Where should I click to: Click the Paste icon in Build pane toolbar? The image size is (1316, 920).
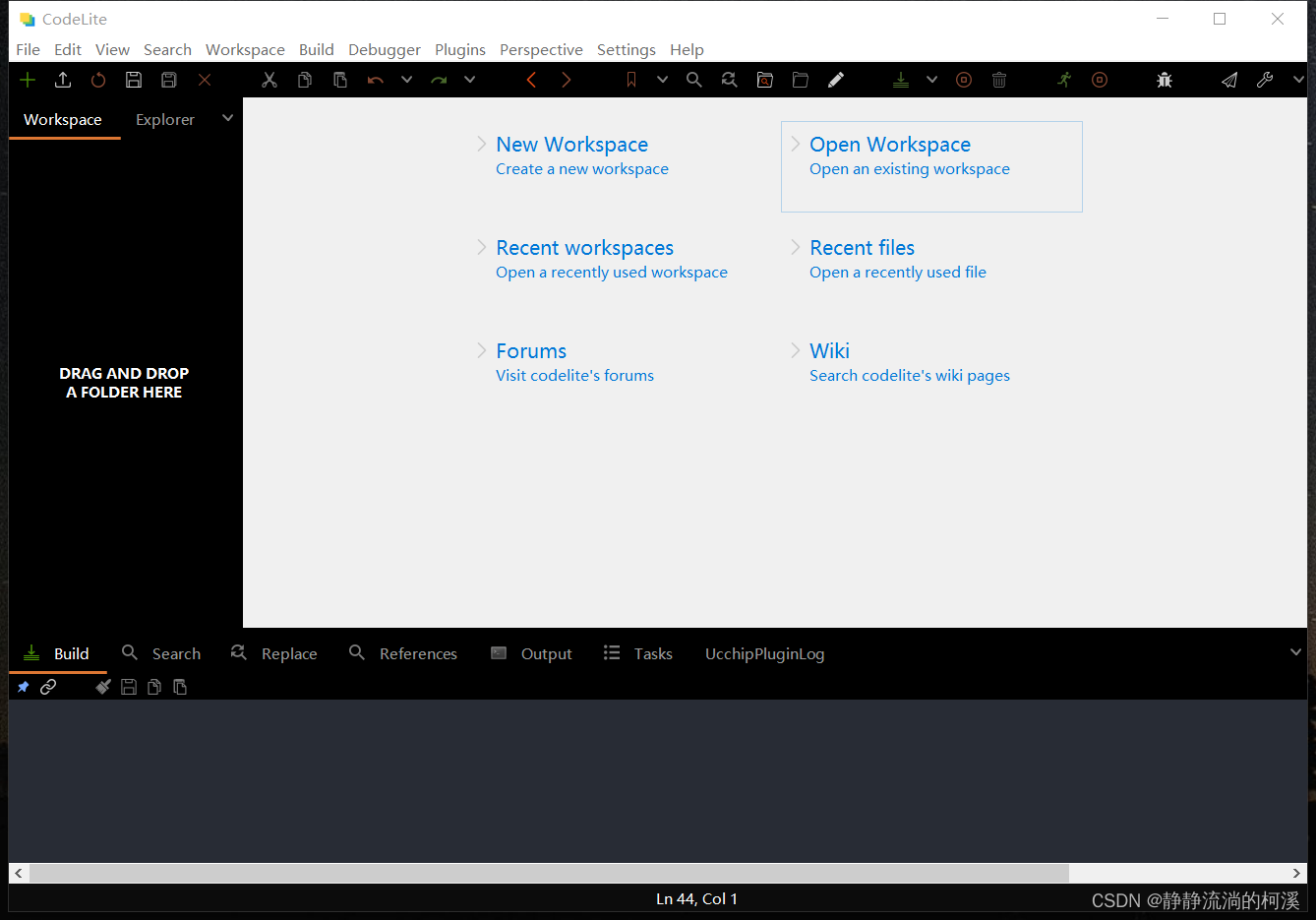pyautogui.click(x=180, y=687)
